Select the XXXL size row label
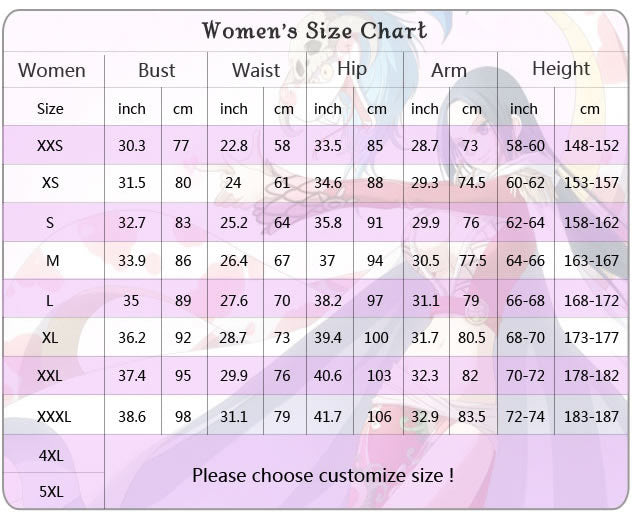The width and height of the screenshot is (632, 521). tap(54, 416)
